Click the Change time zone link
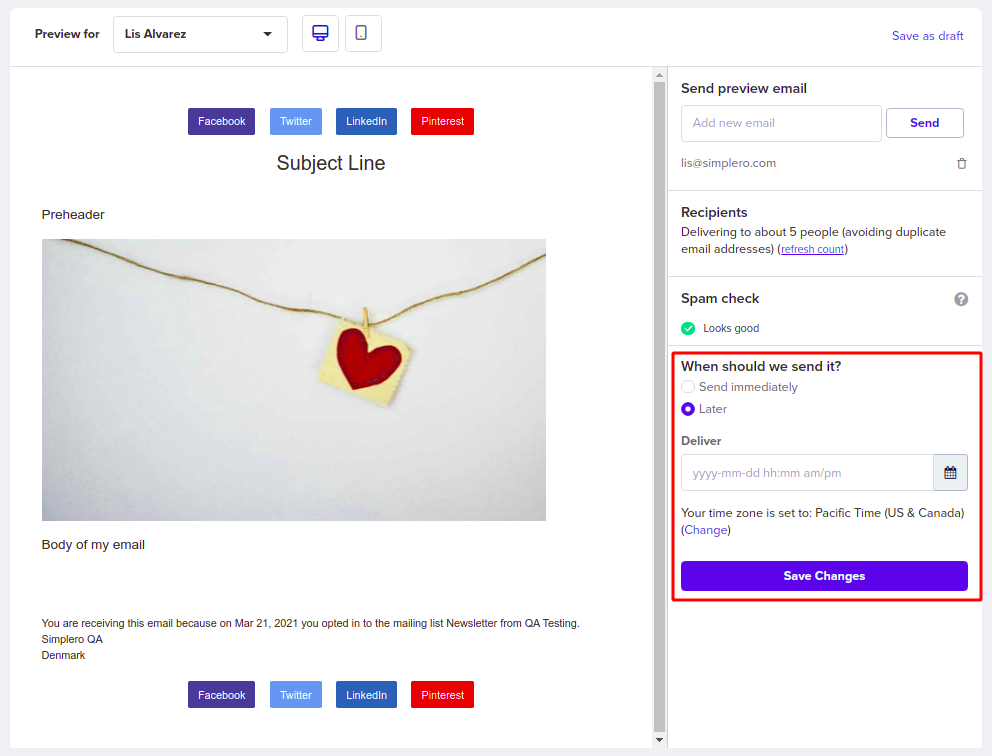This screenshot has height=756, width=992. [x=705, y=530]
